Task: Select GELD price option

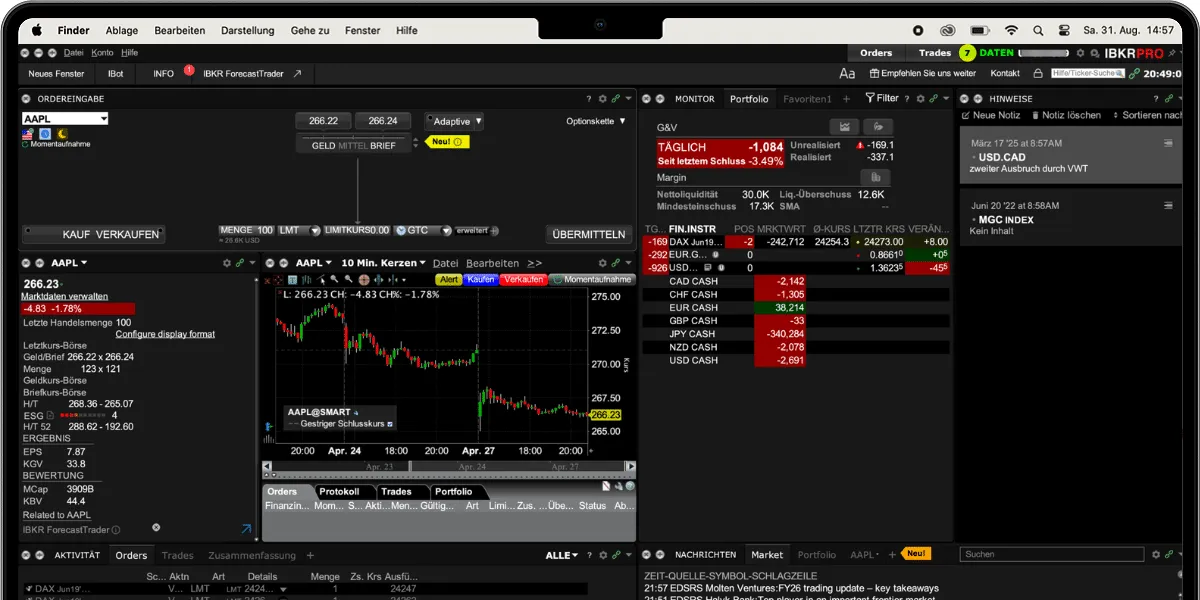Action: tap(324, 146)
